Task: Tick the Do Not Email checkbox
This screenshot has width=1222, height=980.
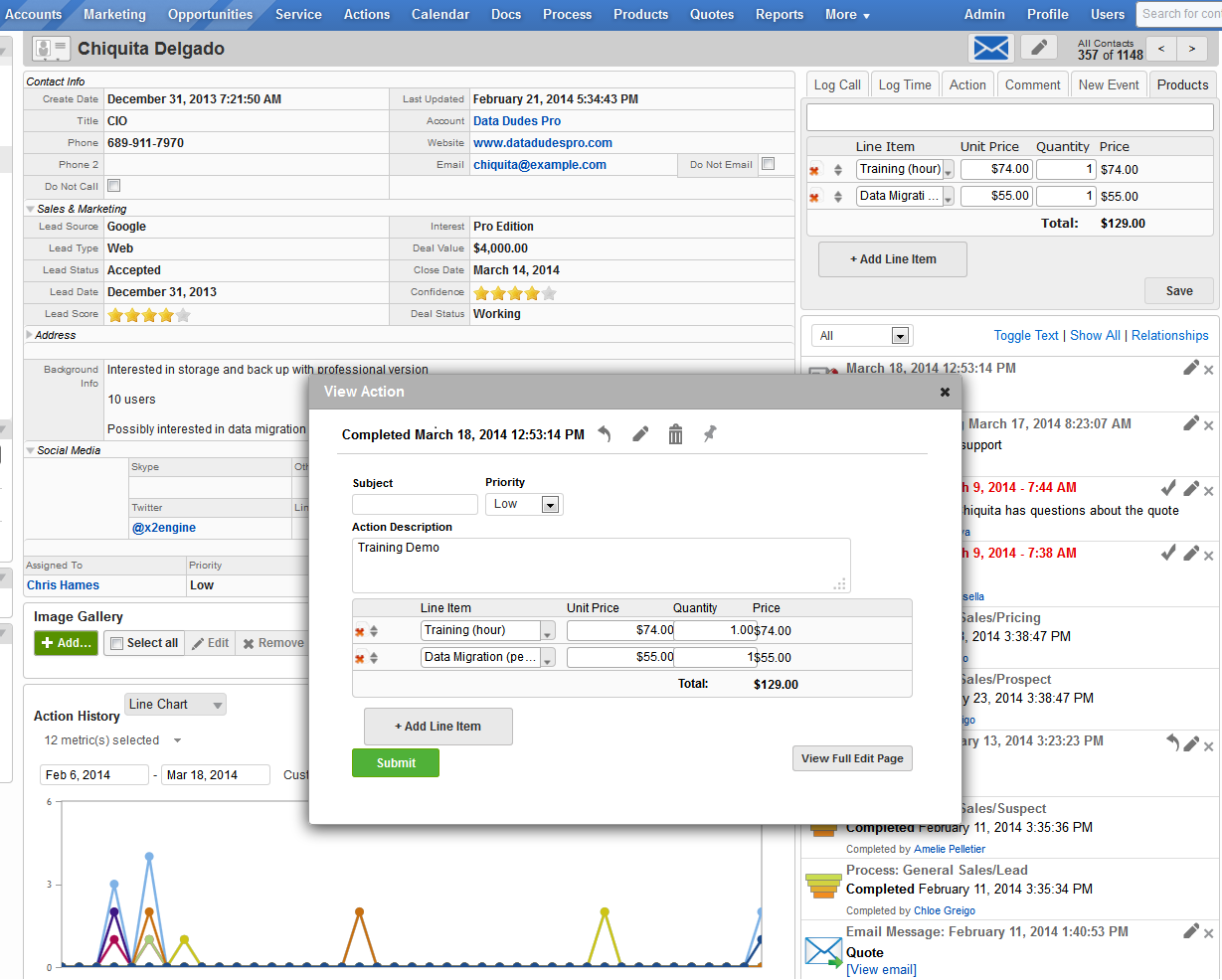Action: tap(767, 164)
